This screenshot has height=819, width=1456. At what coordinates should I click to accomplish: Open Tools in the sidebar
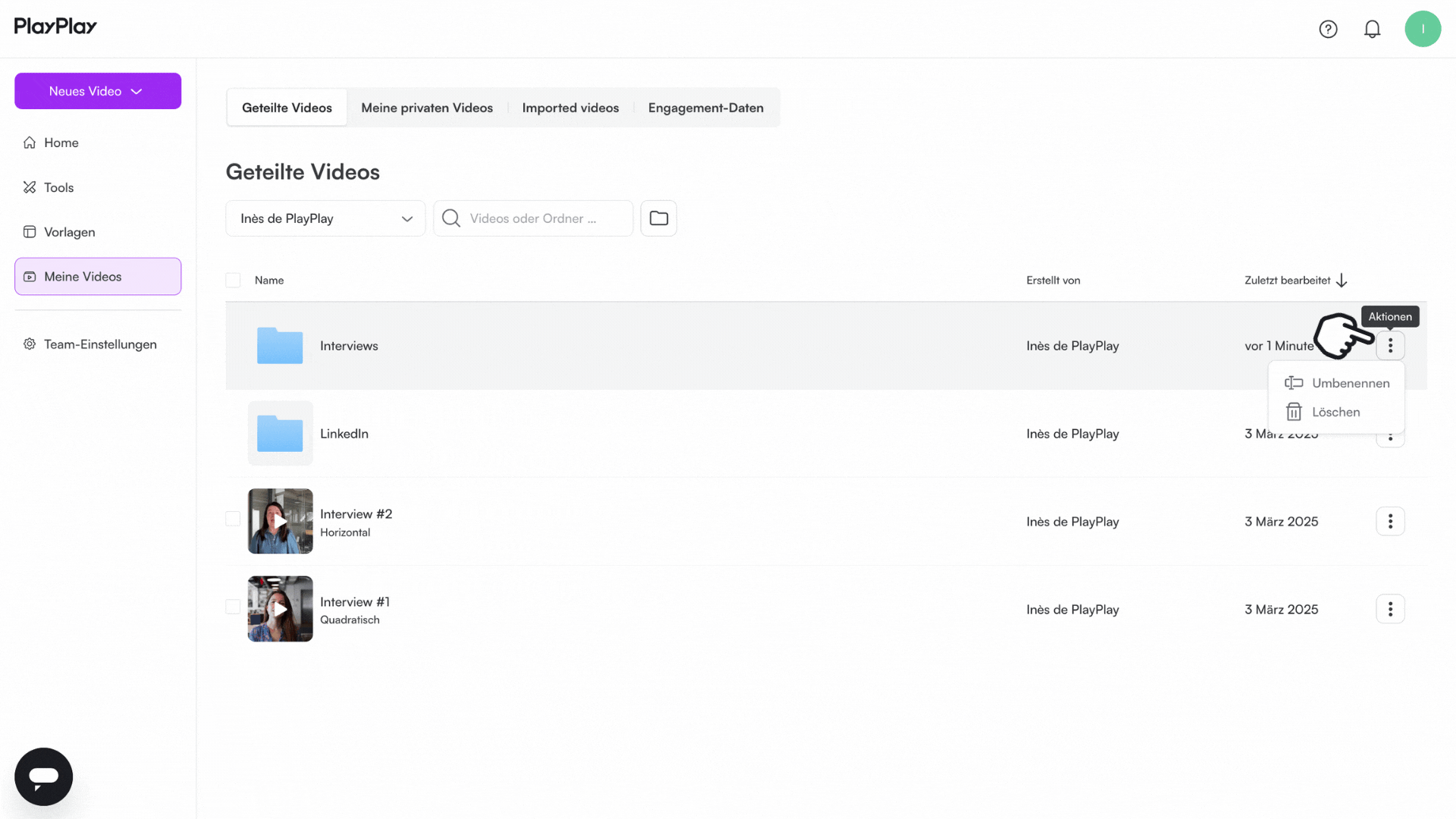tap(98, 187)
